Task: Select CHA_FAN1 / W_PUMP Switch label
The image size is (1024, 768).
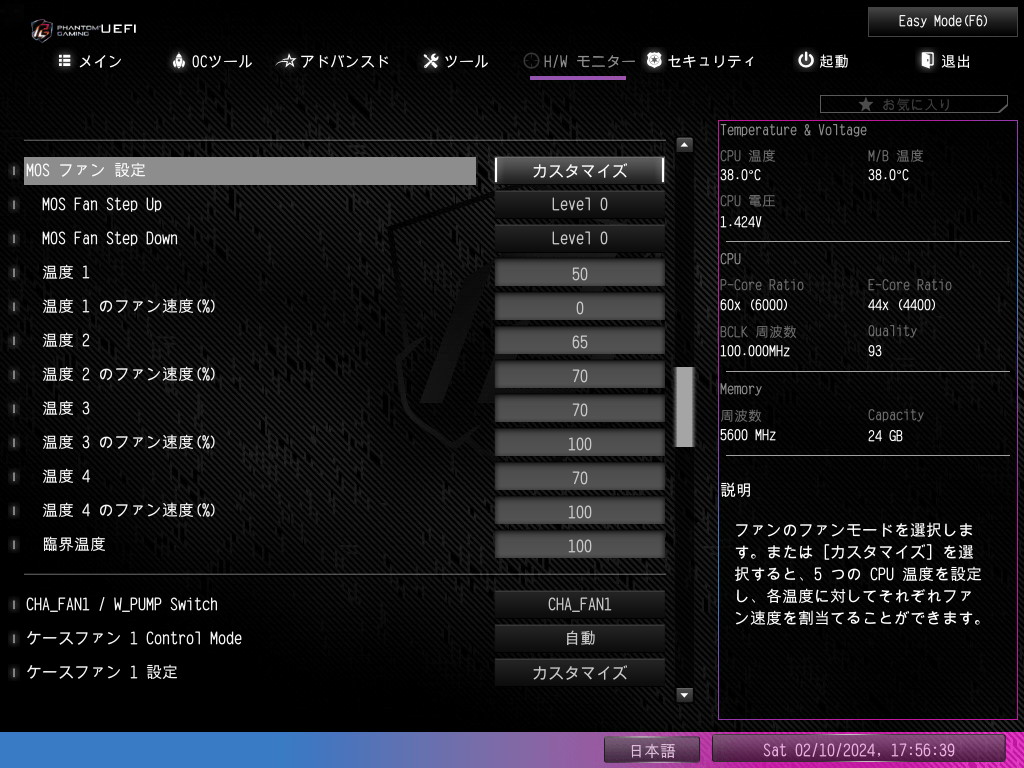Action: coord(121,604)
